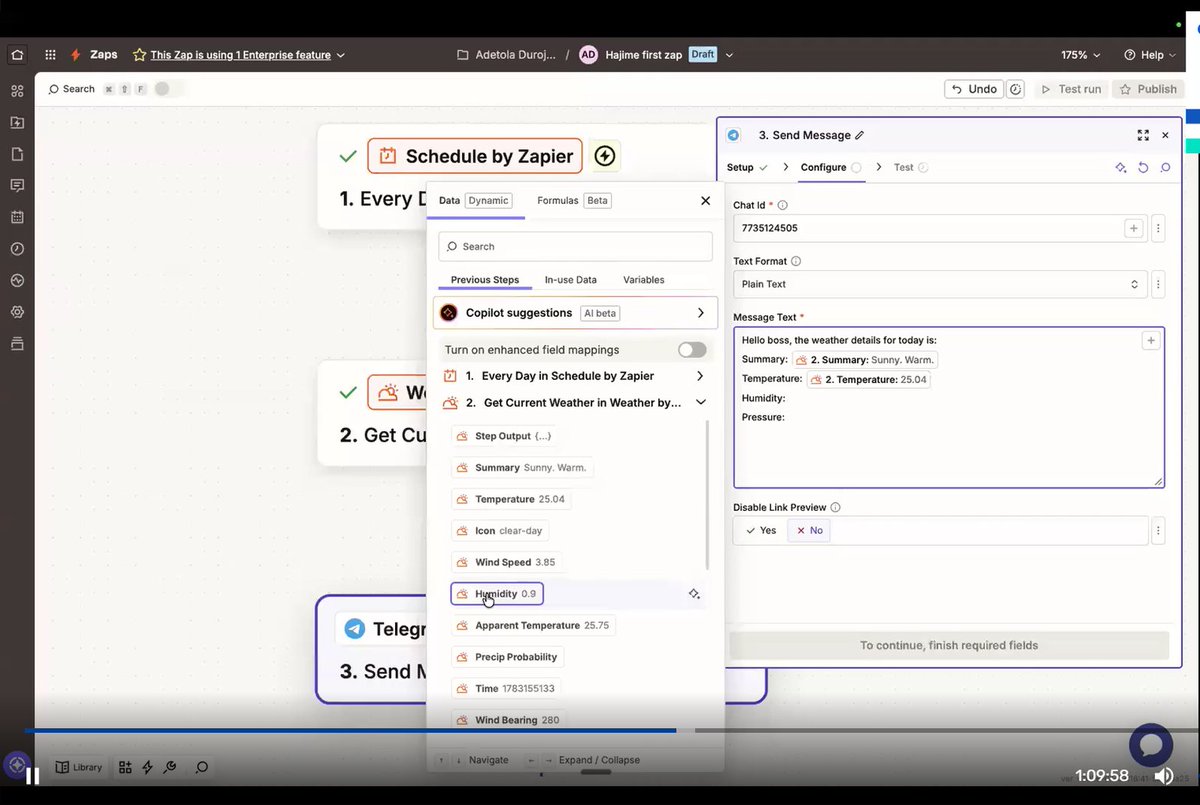The width and height of the screenshot is (1200, 805).
Task: Click the Chat Id info icon
Action: pyautogui.click(x=783, y=205)
